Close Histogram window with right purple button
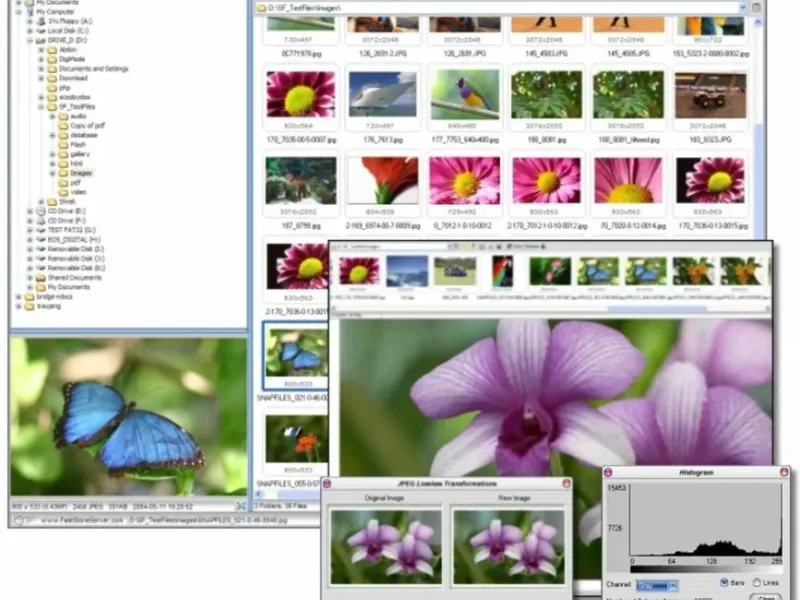The width and height of the screenshot is (800, 600). (x=784, y=472)
